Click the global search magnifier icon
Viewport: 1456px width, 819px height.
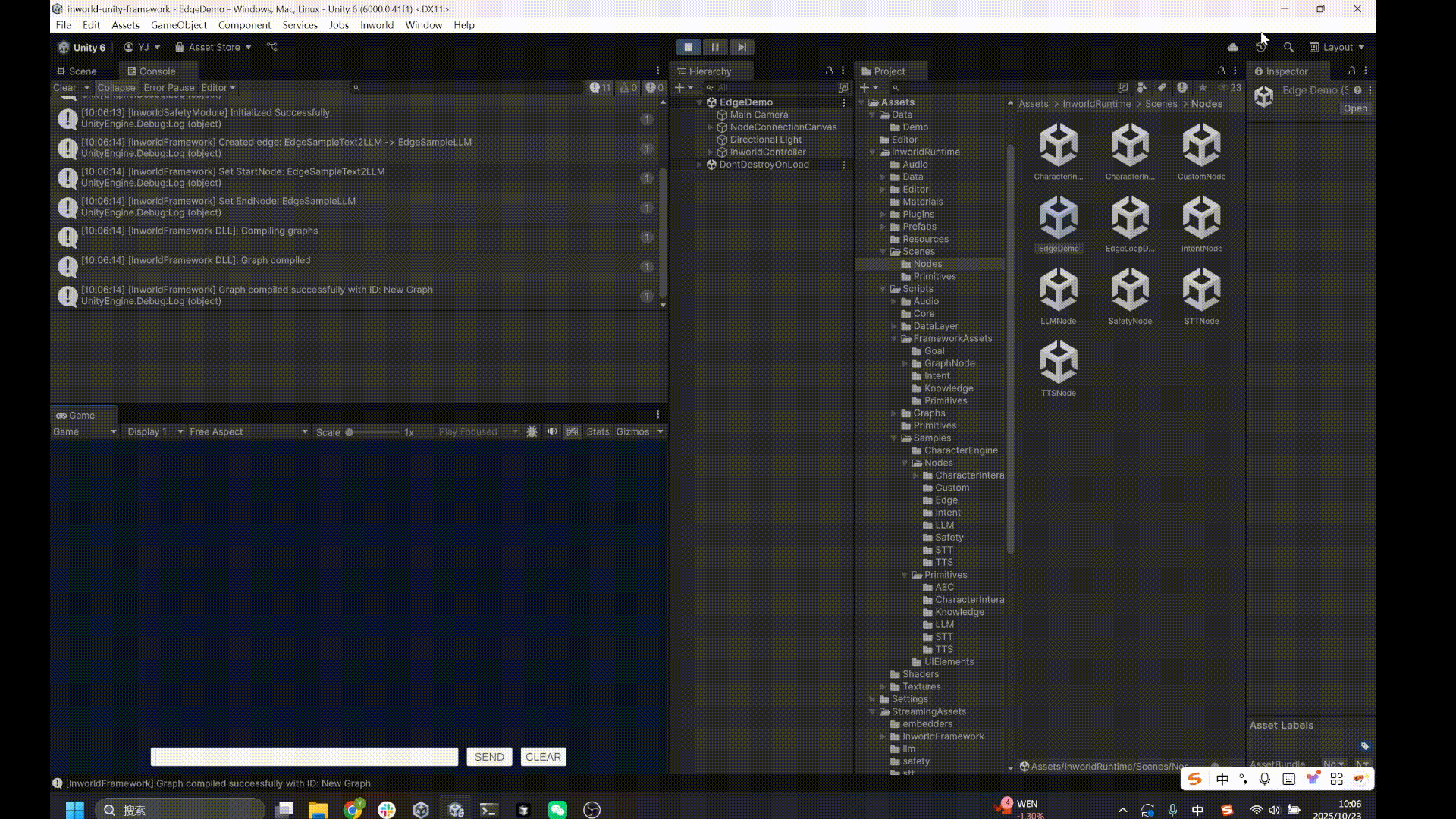tap(1288, 47)
